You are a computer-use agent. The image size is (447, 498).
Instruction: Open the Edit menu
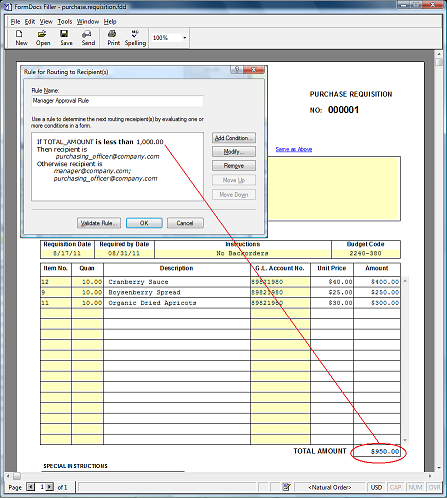[x=30, y=22]
